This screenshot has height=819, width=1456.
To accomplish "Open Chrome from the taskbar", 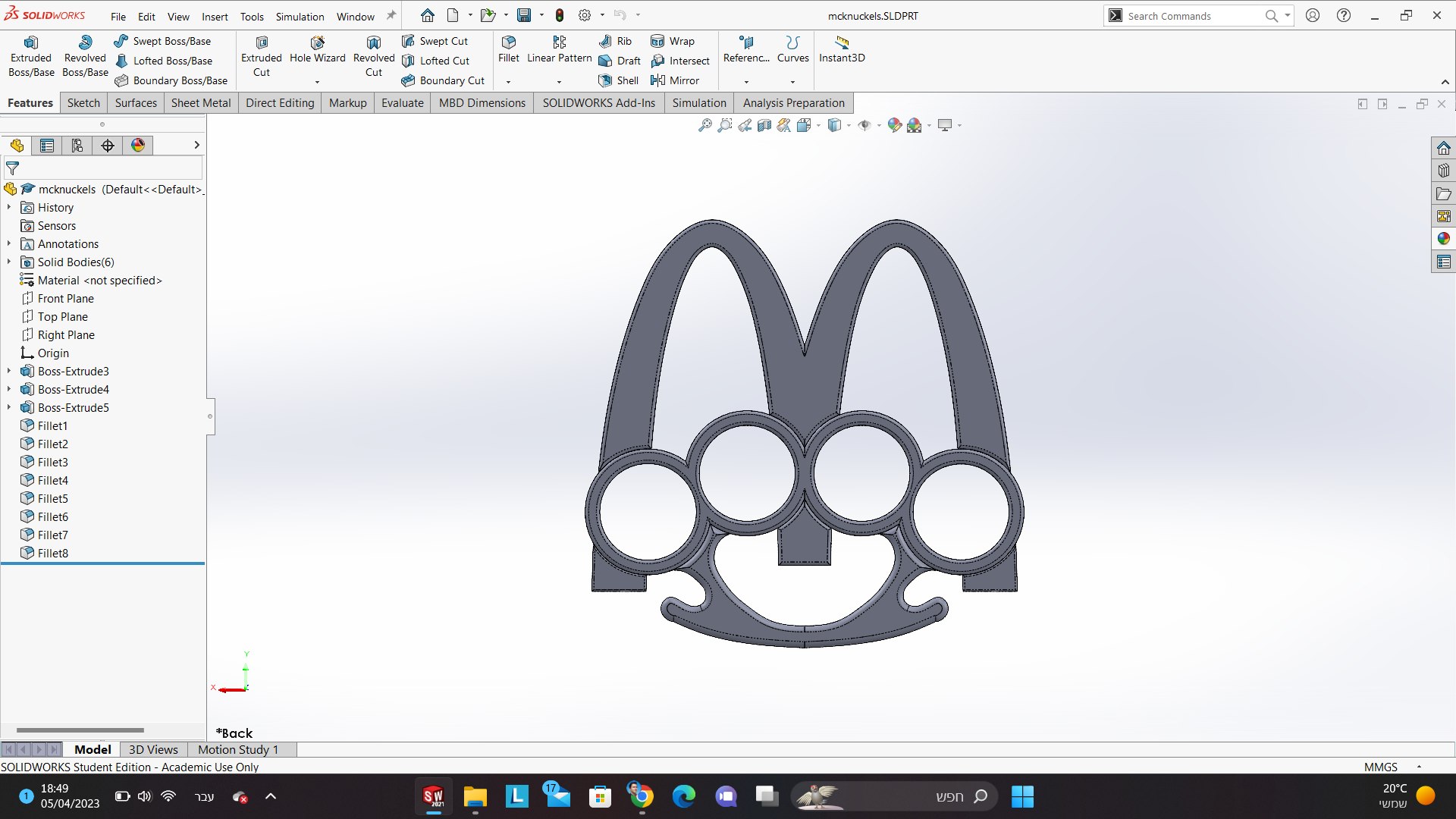I will (x=642, y=796).
